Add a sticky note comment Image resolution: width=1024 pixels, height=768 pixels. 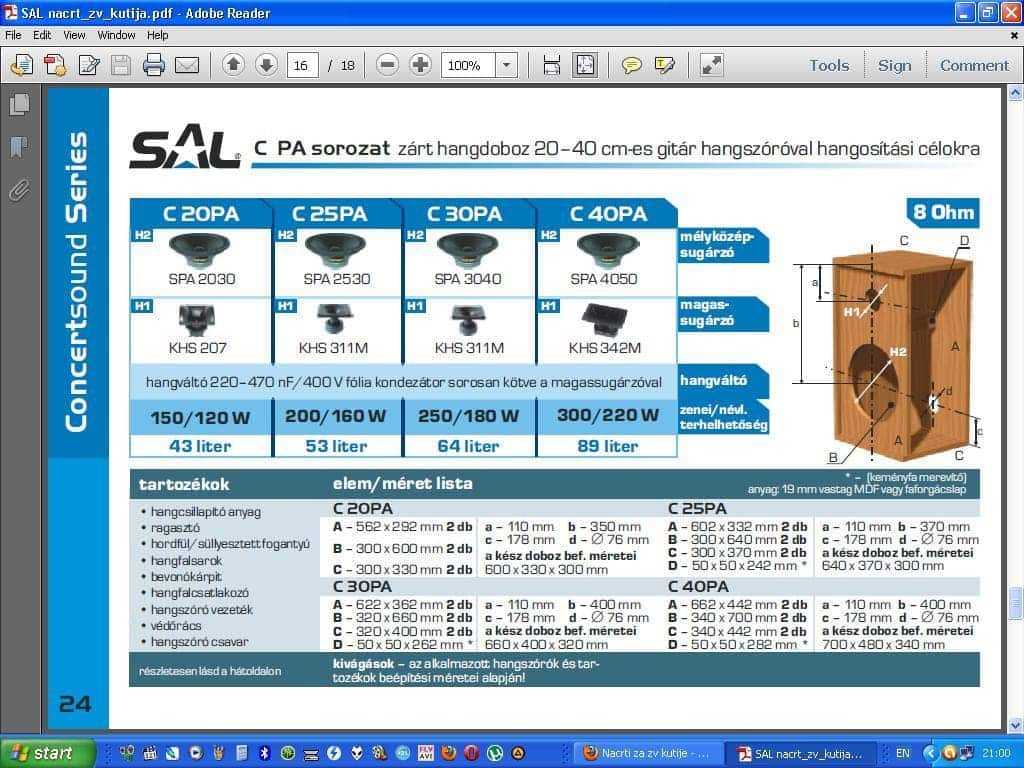point(632,65)
